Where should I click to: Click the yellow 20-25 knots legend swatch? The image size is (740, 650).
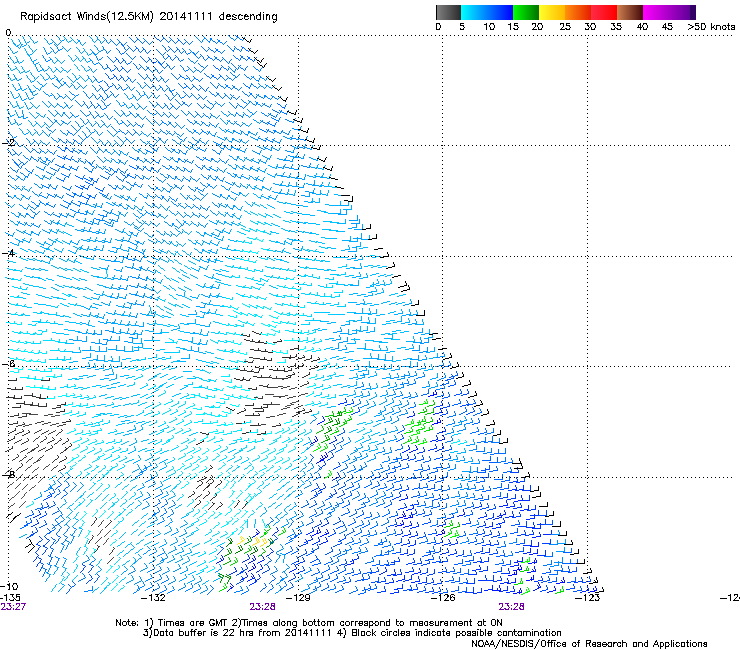tap(552, 12)
